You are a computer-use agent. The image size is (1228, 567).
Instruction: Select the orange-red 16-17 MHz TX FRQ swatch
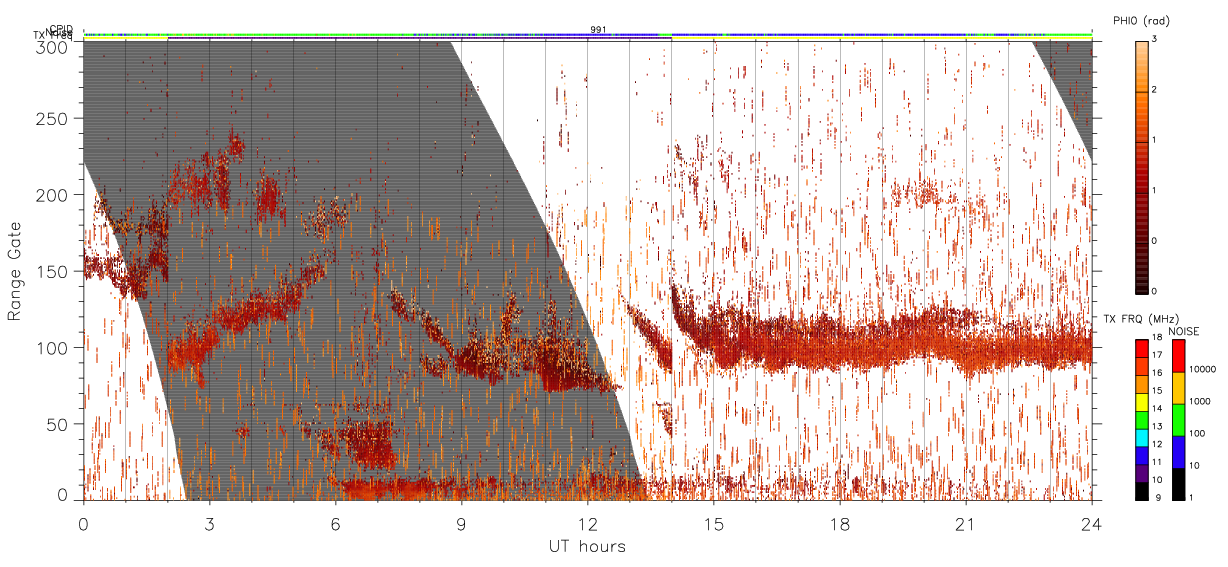[1142, 365]
